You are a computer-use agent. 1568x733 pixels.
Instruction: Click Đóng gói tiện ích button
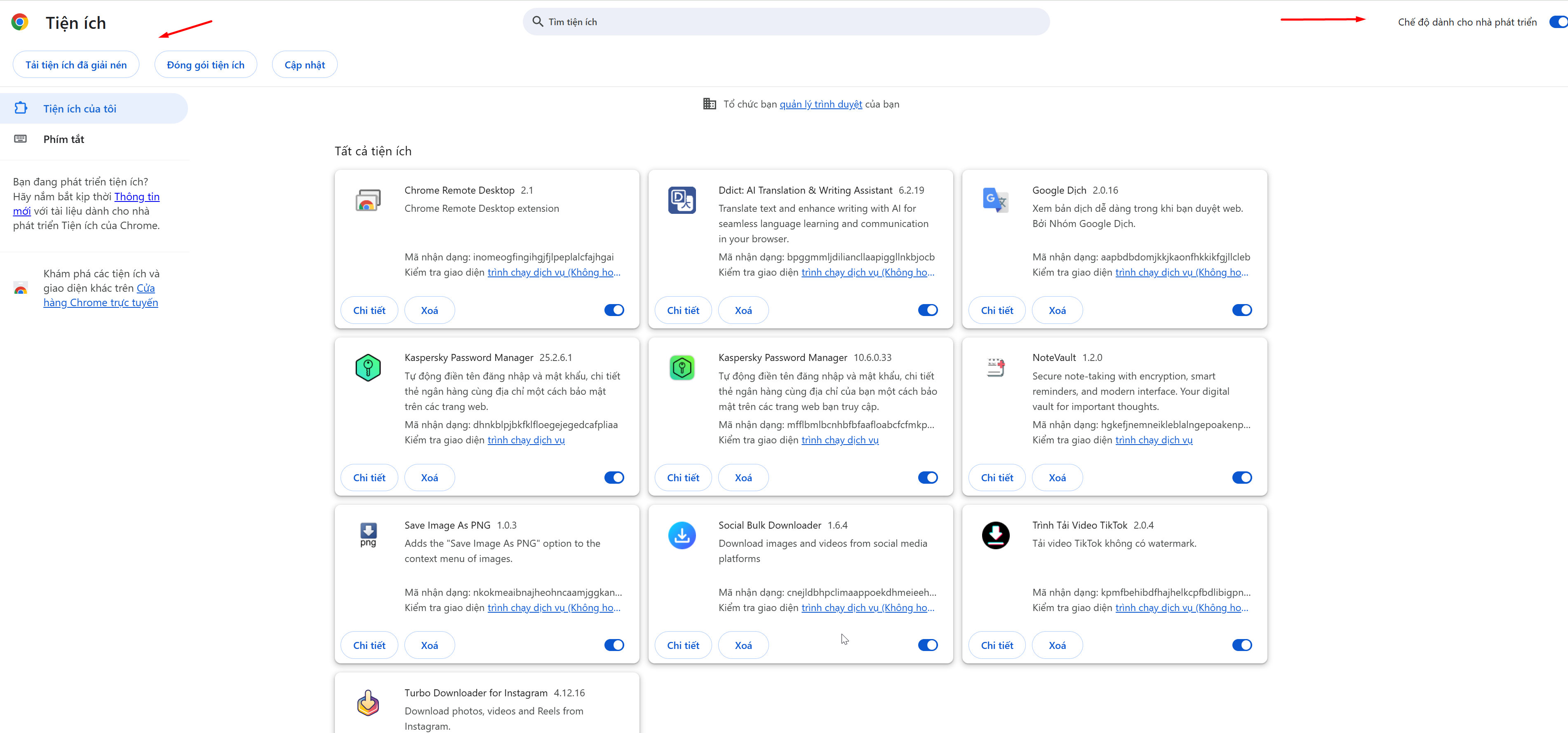(x=206, y=64)
